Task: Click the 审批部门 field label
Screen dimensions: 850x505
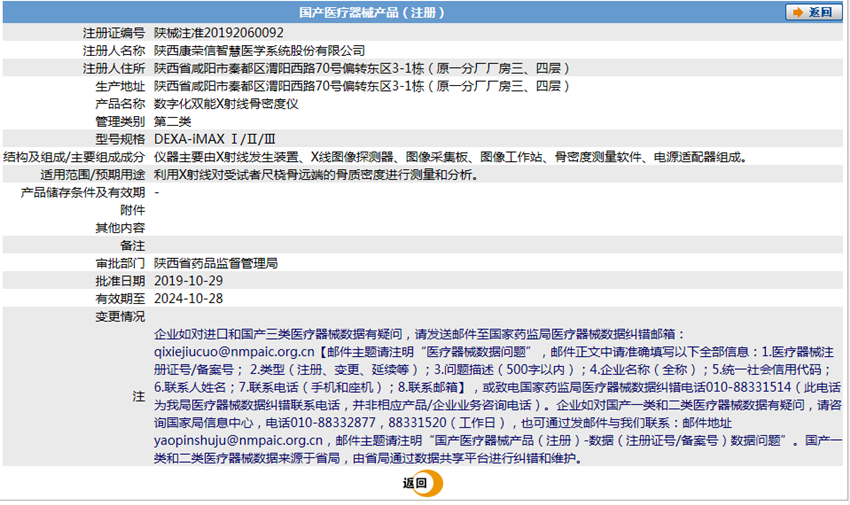Action: click(x=120, y=263)
